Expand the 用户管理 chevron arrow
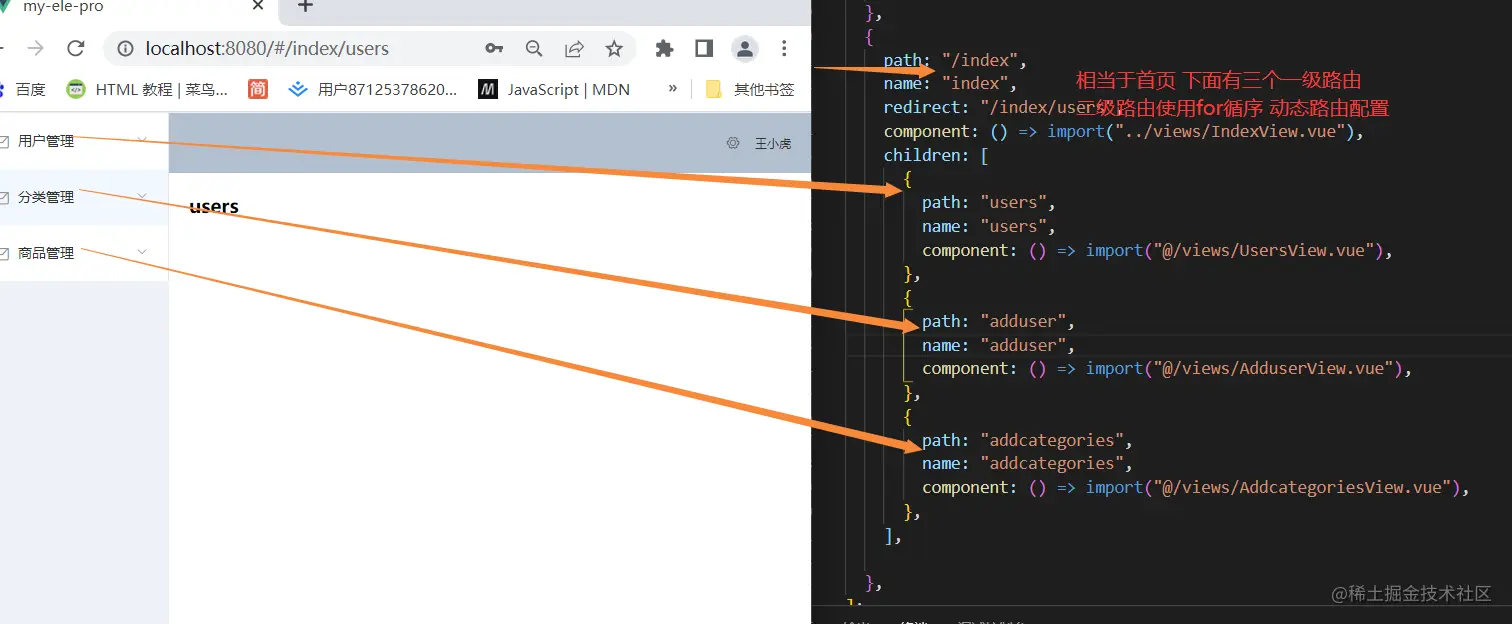The height and width of the screenshot is (624, 1512). 142,139
